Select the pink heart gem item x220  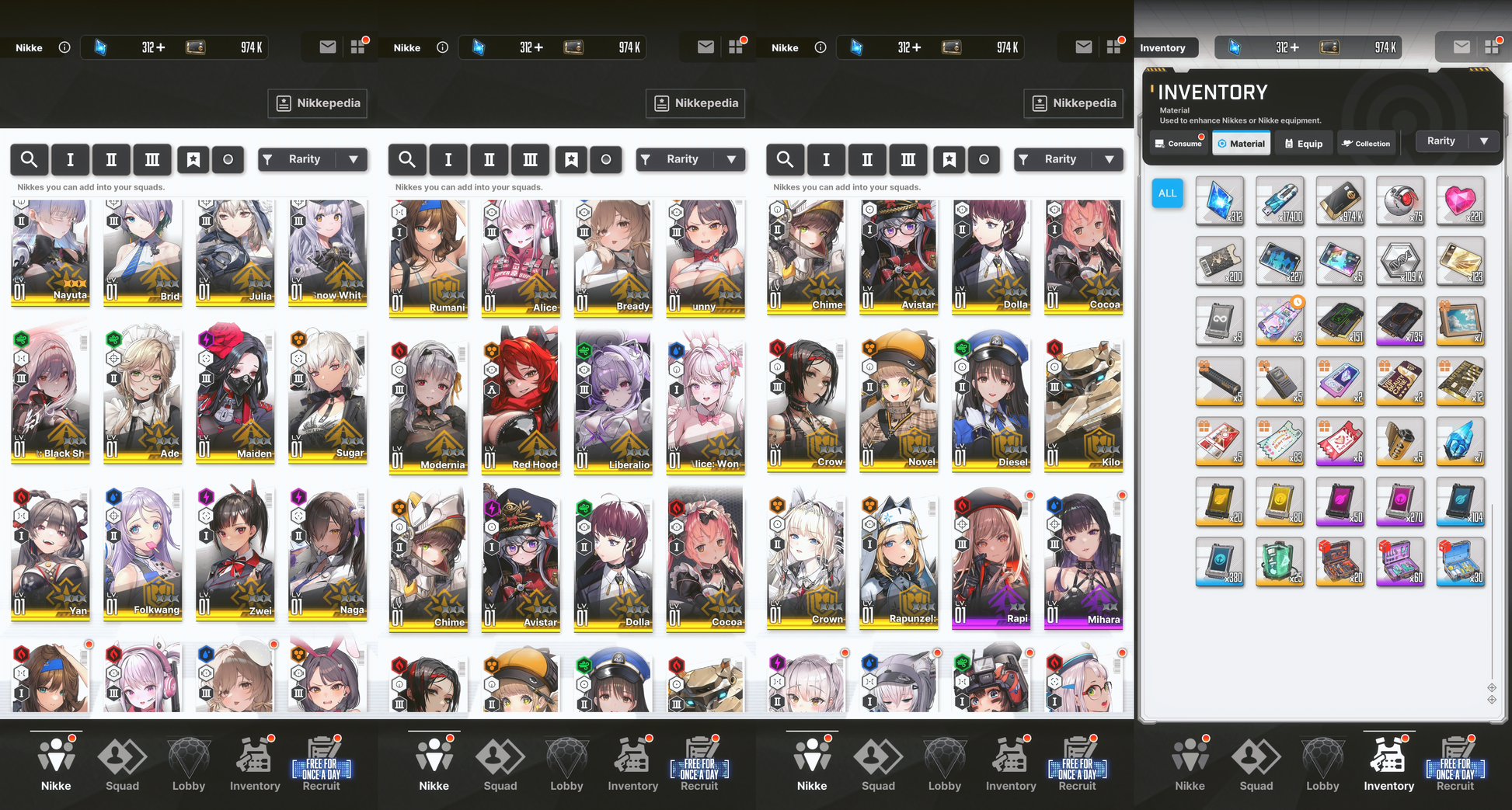tap(1461, 200)
